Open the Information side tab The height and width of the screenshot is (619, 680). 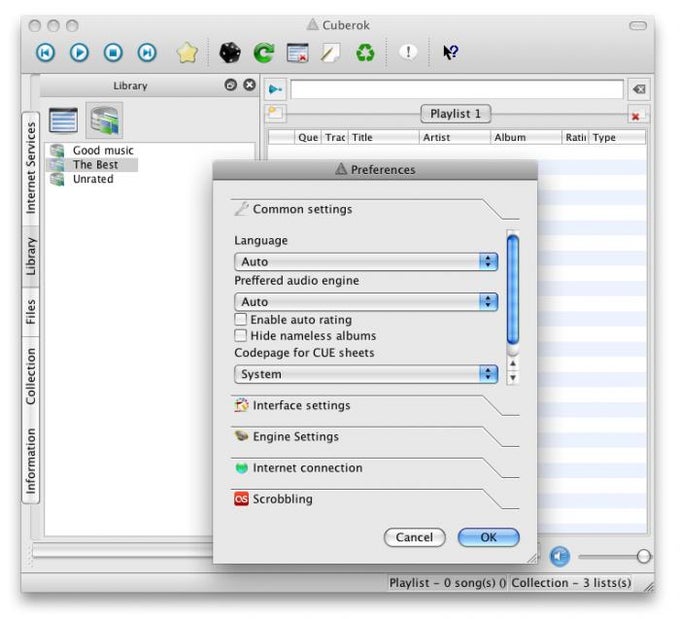(x=30, y=461)
